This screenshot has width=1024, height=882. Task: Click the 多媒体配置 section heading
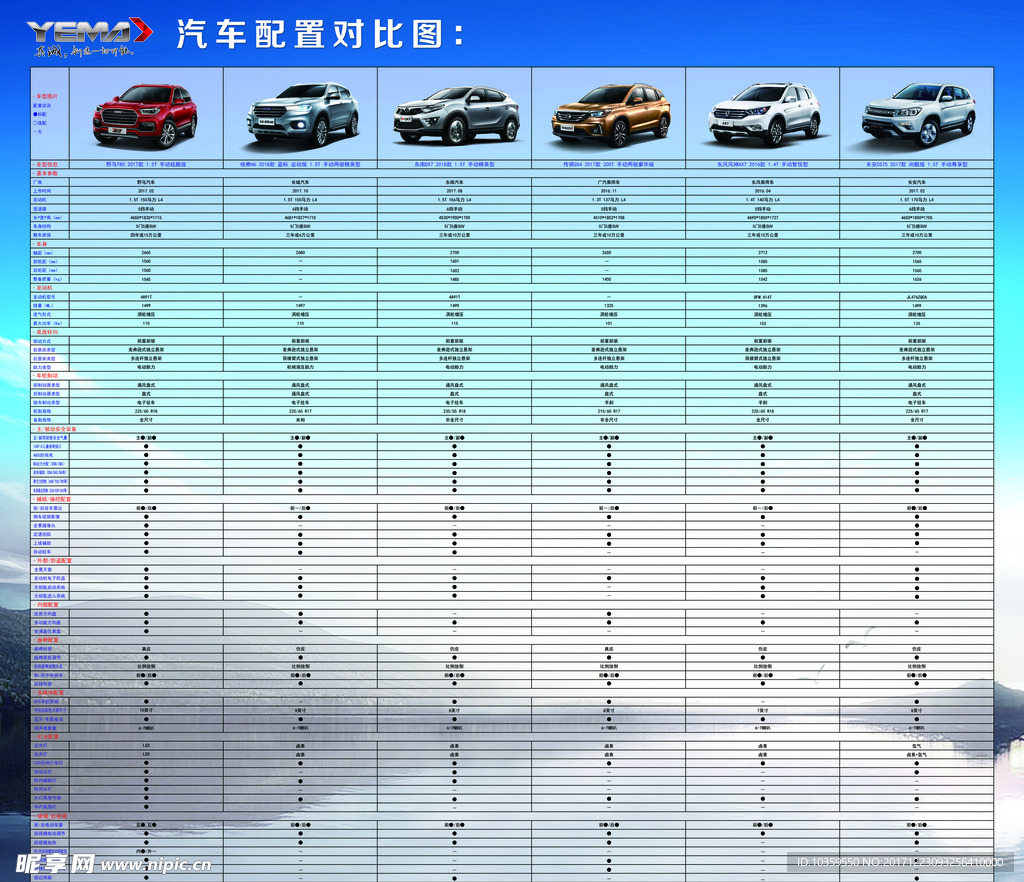48,693
